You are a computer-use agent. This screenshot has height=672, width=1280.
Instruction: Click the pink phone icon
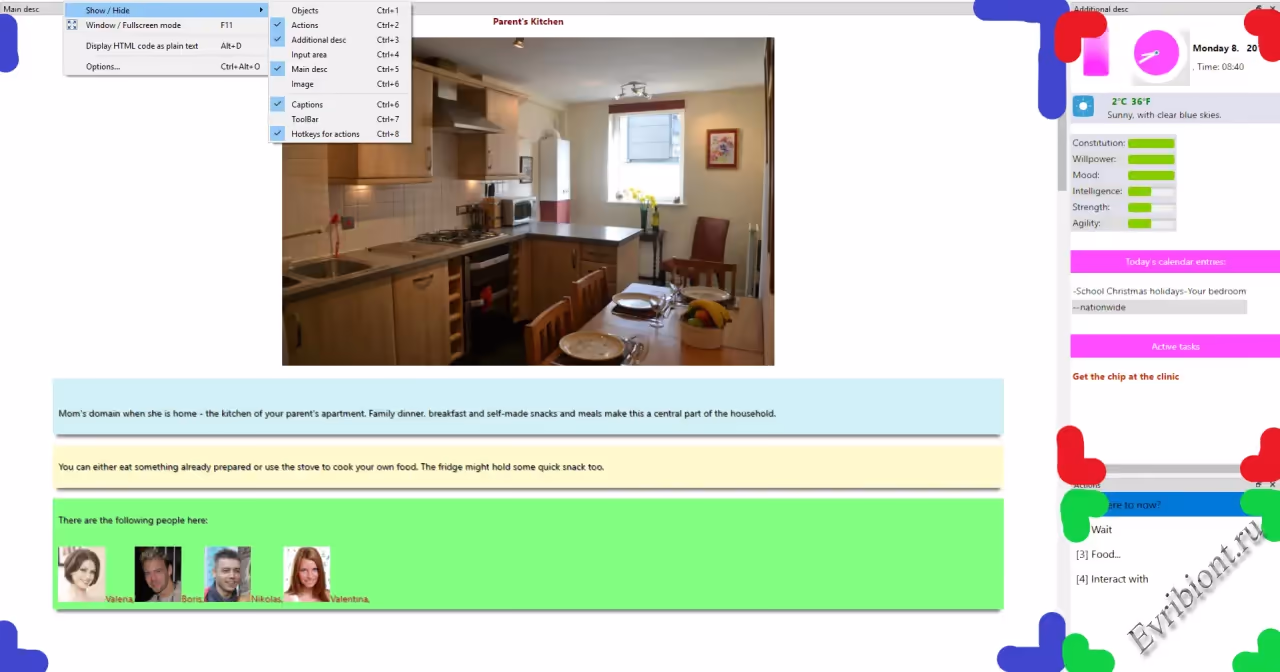point(1096,53)
